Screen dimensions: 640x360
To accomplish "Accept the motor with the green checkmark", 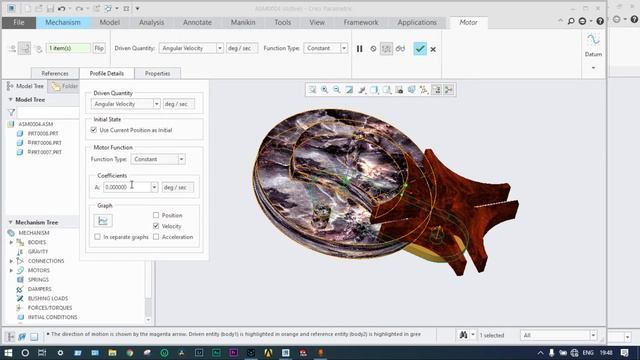I will [x=420, y=49].
